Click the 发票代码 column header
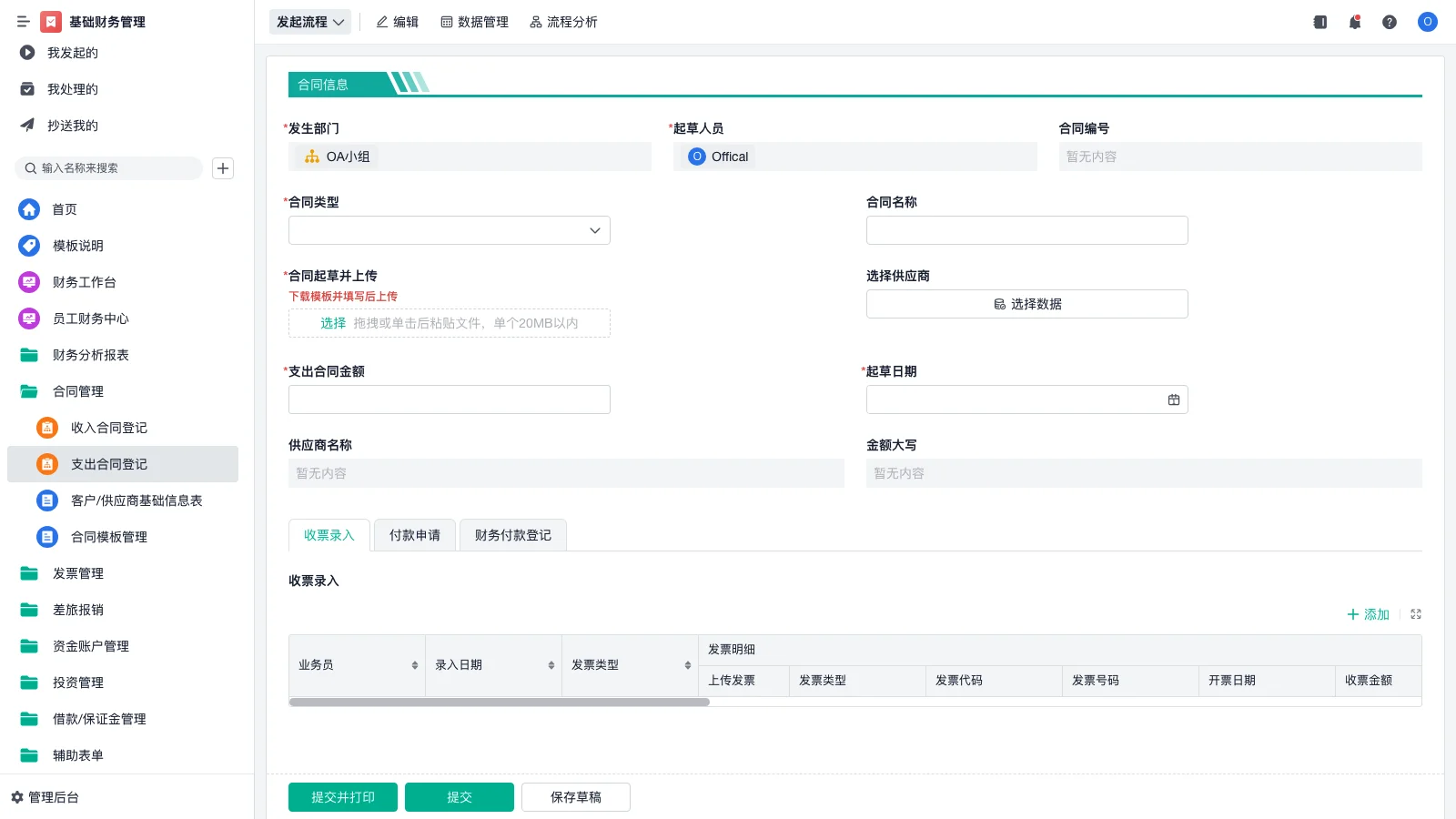Viewport: 1456px width, 819px height. [994, 681]
